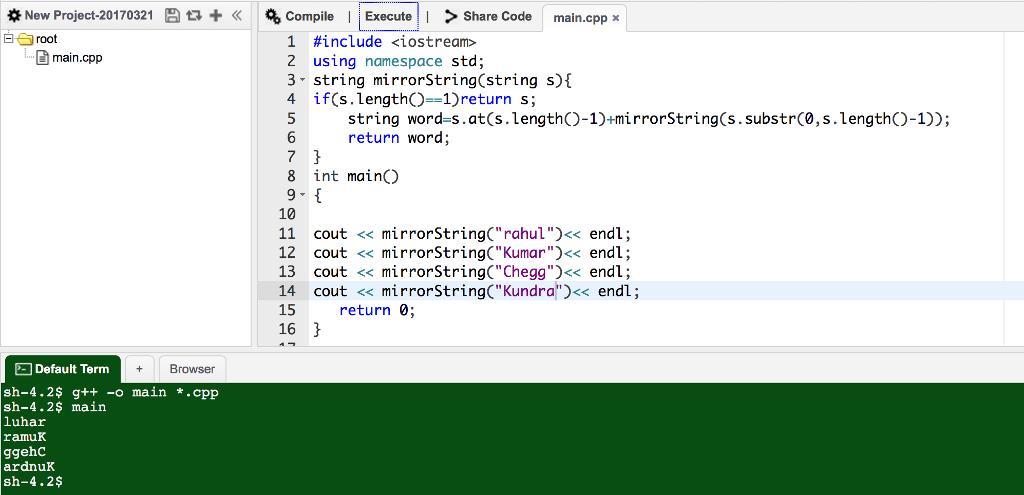The width and height of the screenshot is (1024, 495).
Task: Click terminal output 'ramuK'
Action: pyautogui.click(x=24, y=437)
